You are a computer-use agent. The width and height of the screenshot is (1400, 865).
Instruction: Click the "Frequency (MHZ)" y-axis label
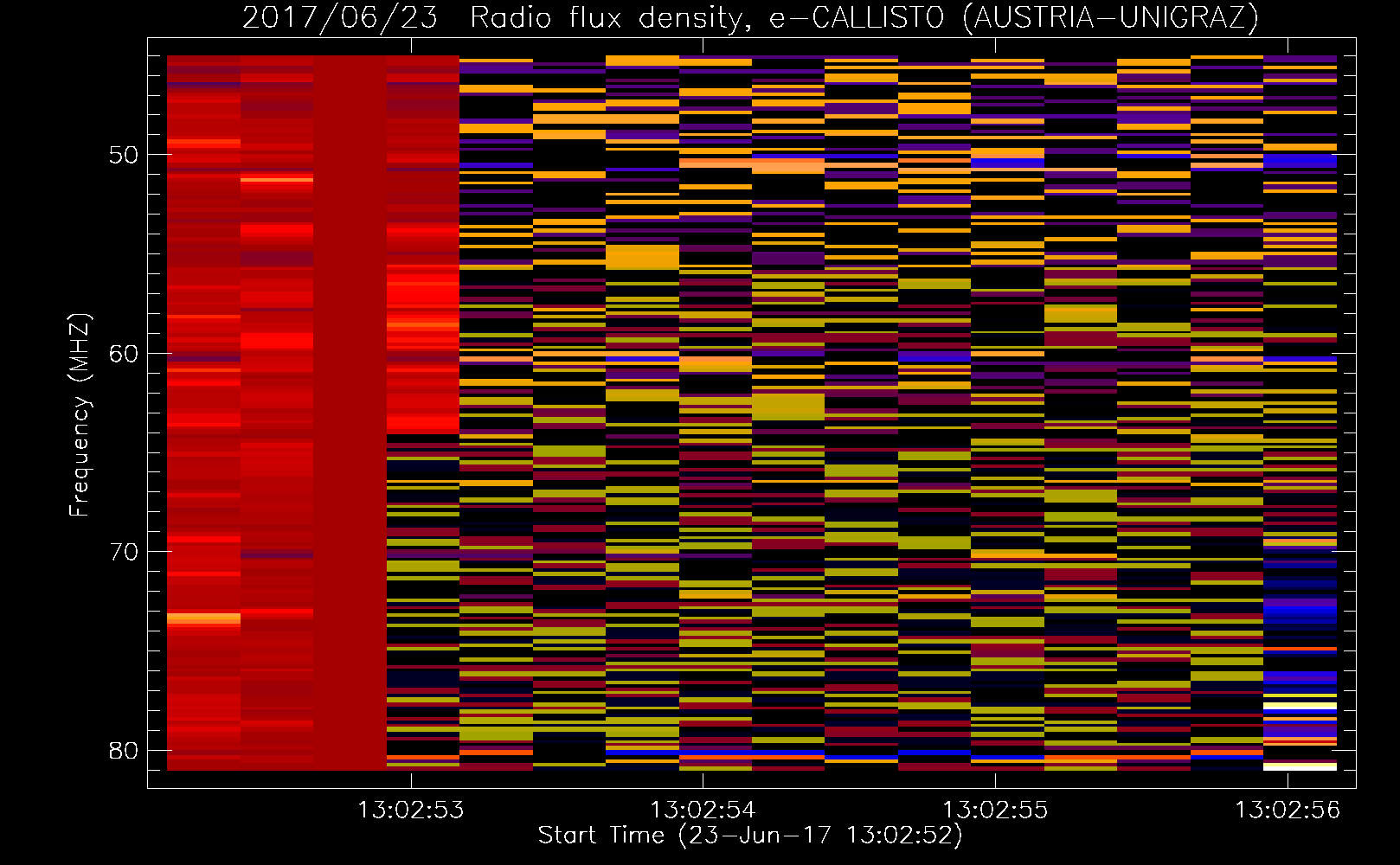[79, 415]
